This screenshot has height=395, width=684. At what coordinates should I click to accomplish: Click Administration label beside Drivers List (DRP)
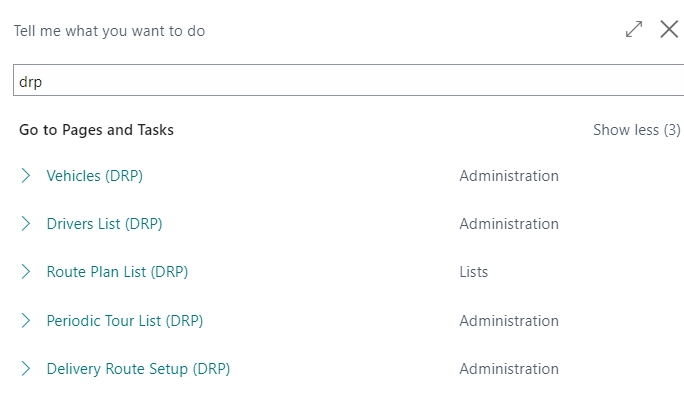(509, 224)
